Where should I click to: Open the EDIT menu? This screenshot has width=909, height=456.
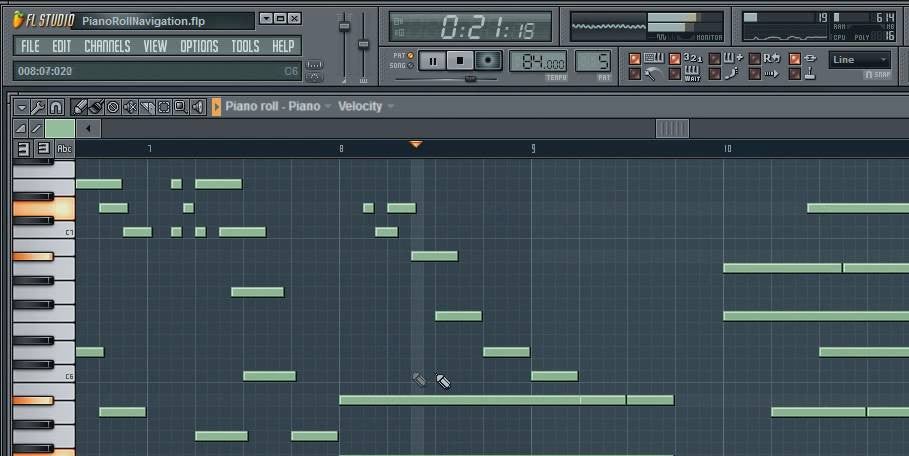point(61,46)
